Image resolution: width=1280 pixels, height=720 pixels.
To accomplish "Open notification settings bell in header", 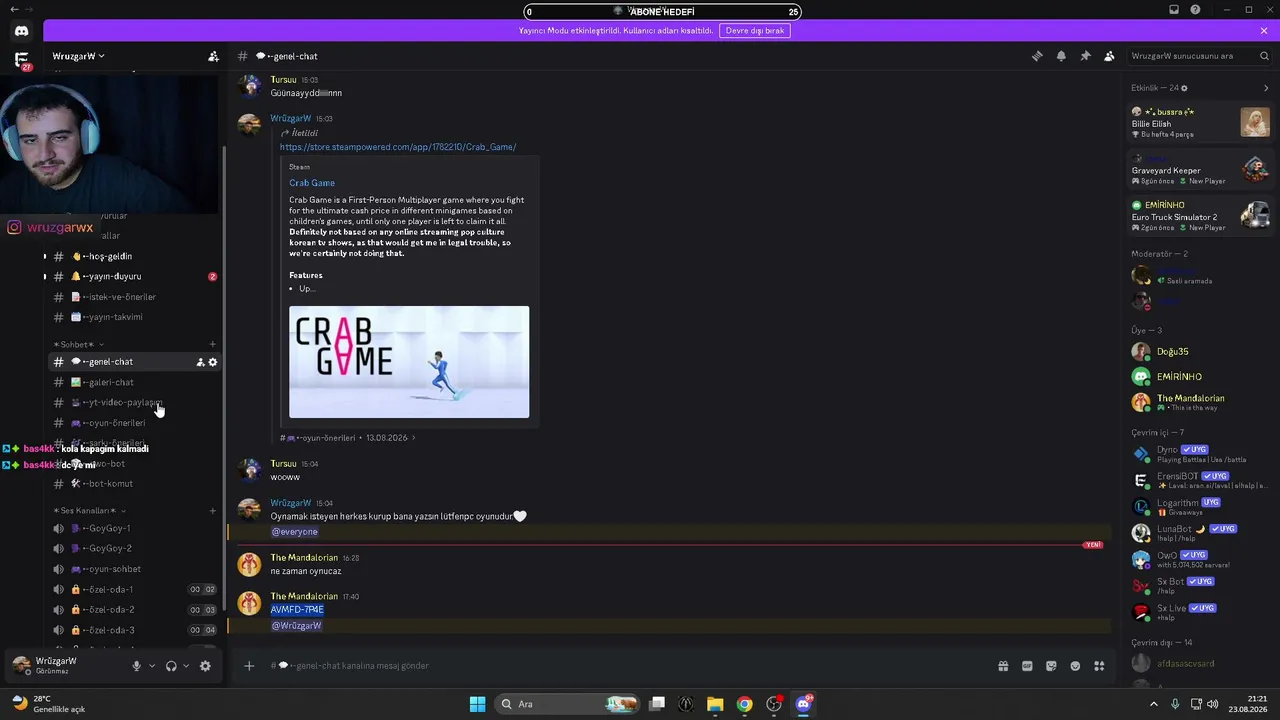I will (1061, 56).
